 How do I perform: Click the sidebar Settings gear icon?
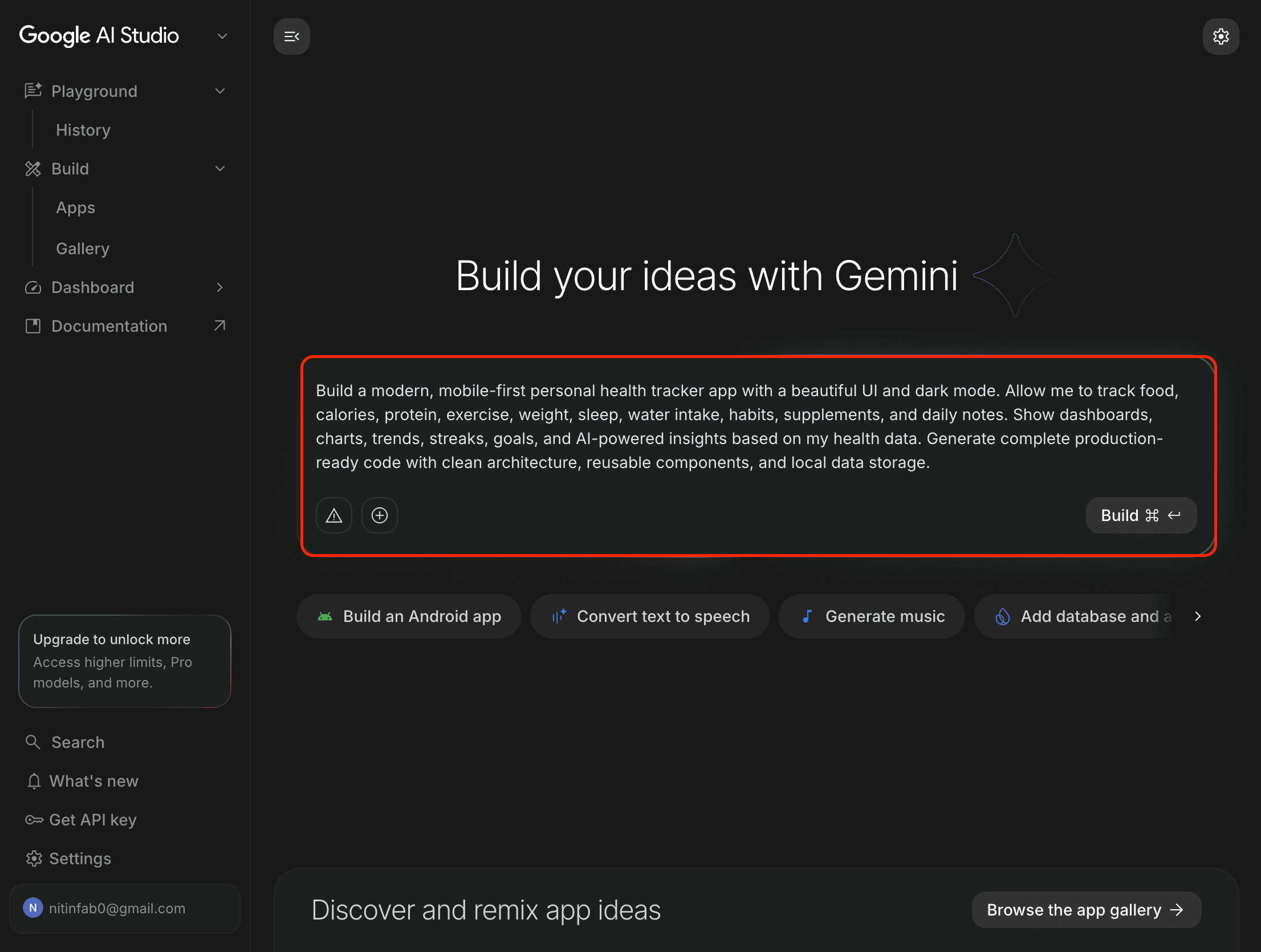point(34,859)
